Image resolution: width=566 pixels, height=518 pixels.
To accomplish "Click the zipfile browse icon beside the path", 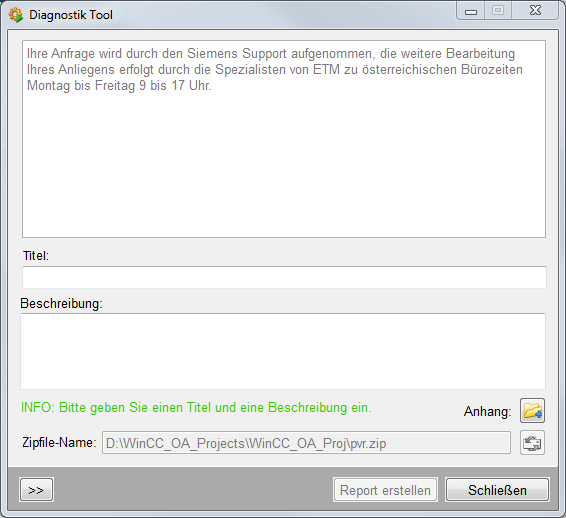I will pyautogui.click(x=532, y=443).
